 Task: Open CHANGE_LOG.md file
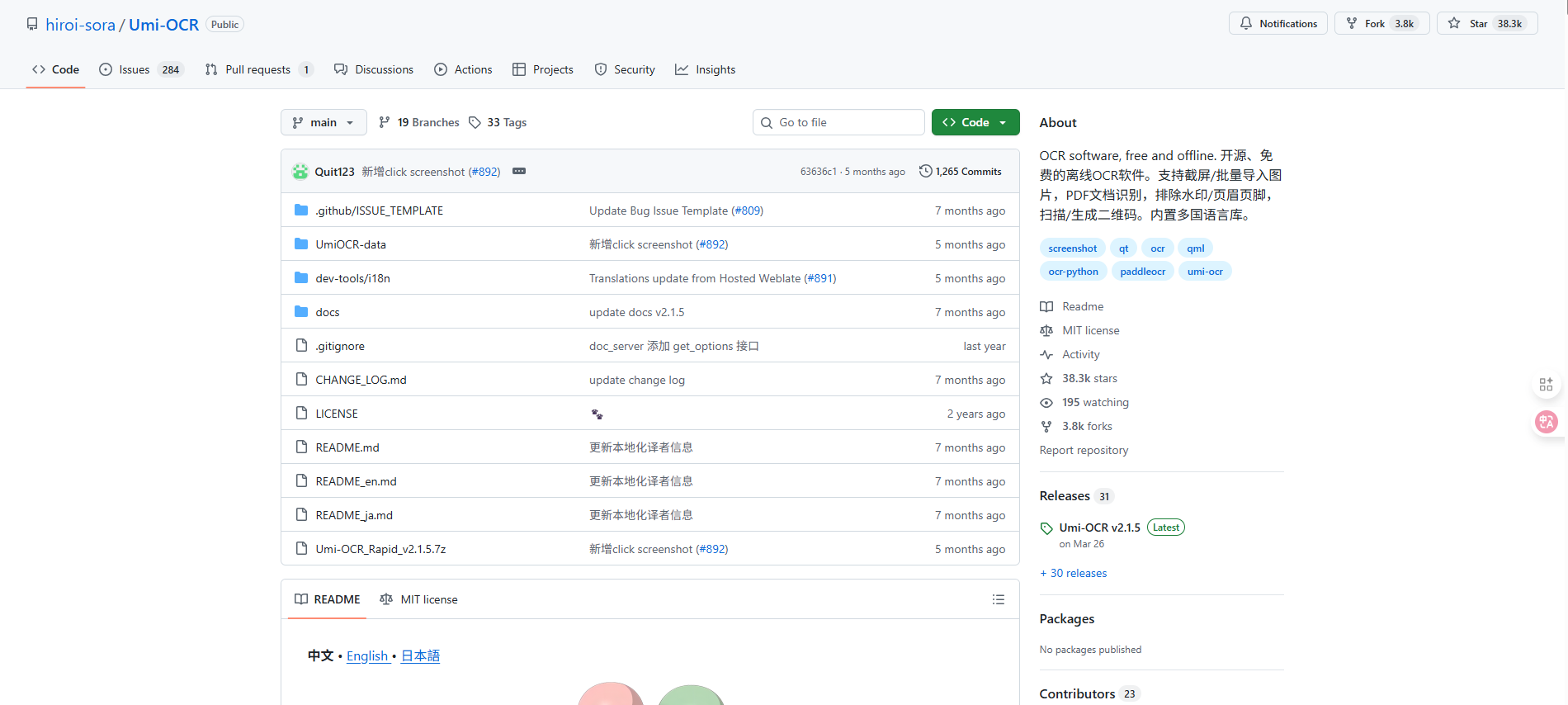[x=361, y=380]
